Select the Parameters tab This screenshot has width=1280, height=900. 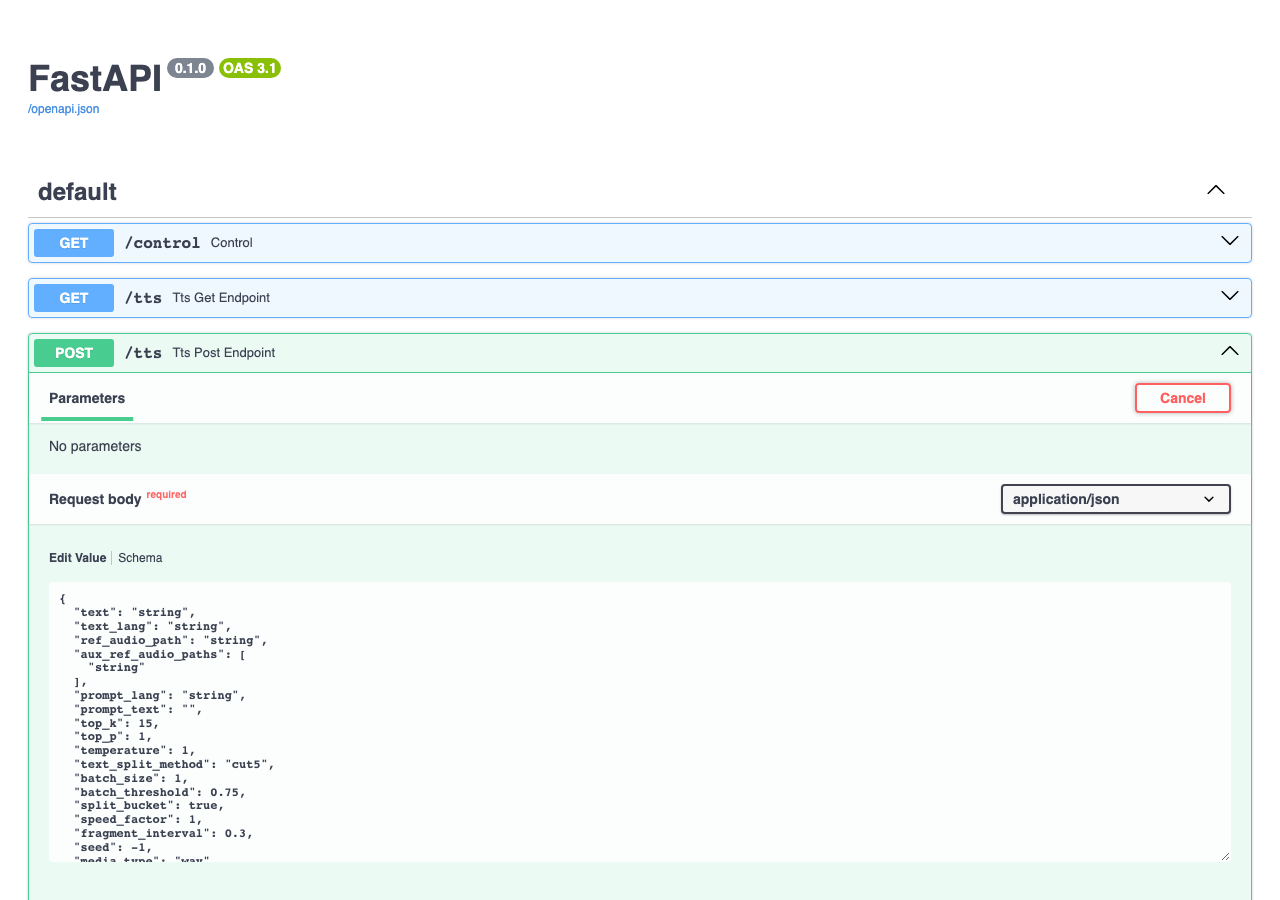tap(87, 398)
